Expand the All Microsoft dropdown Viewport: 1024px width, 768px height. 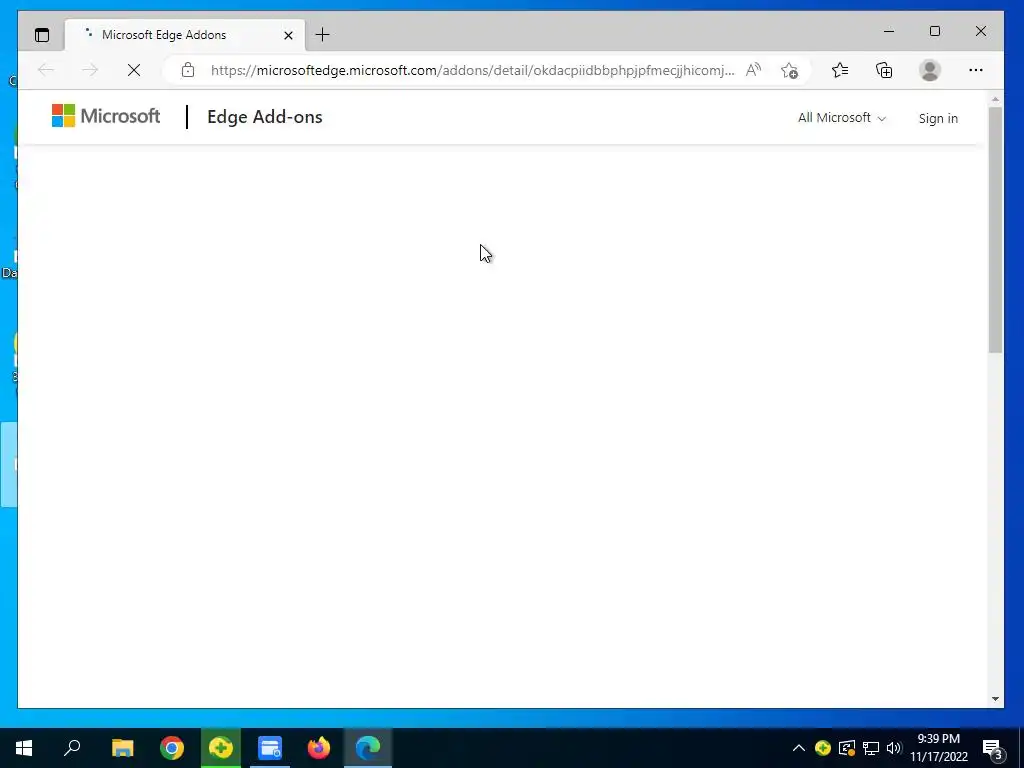tap(842, 118)
